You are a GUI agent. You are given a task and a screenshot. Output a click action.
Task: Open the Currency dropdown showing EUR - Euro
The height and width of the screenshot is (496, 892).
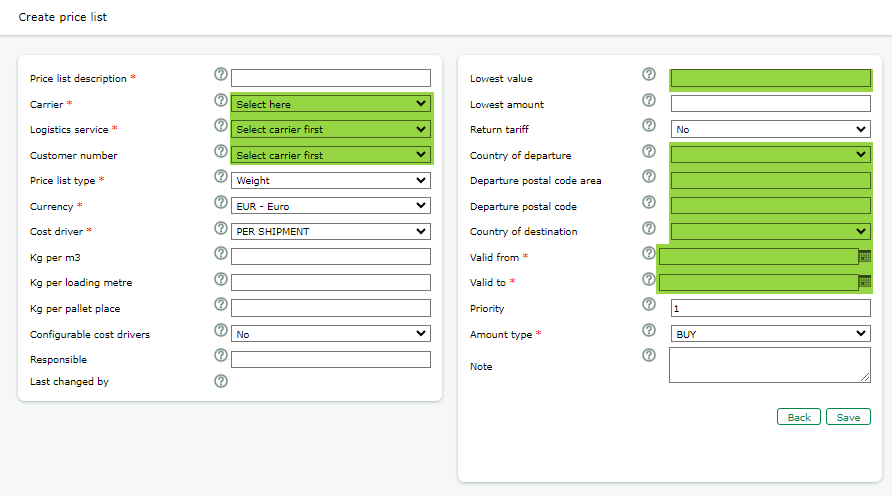click(331, 206)
